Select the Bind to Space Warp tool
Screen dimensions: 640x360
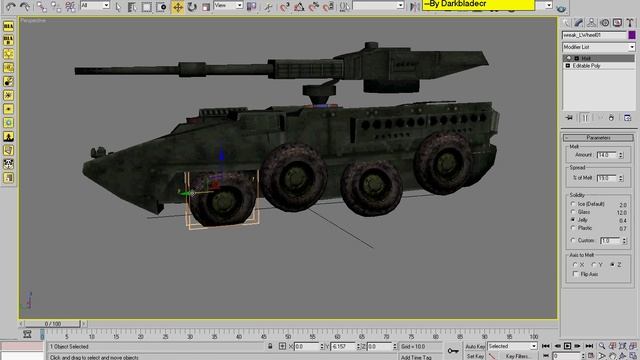[x=70, y=6]
